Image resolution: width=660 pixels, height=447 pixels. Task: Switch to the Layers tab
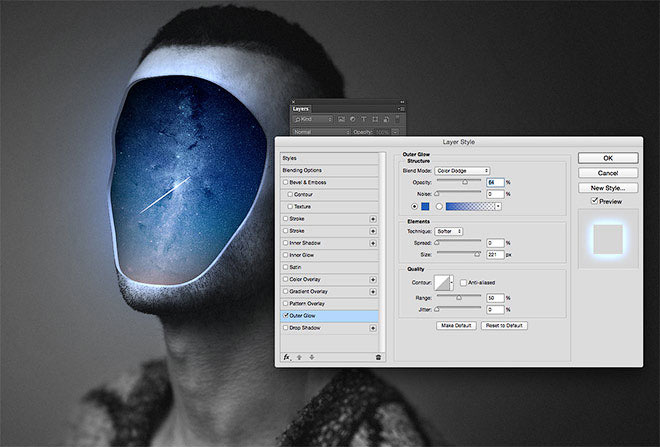[301, 109]
